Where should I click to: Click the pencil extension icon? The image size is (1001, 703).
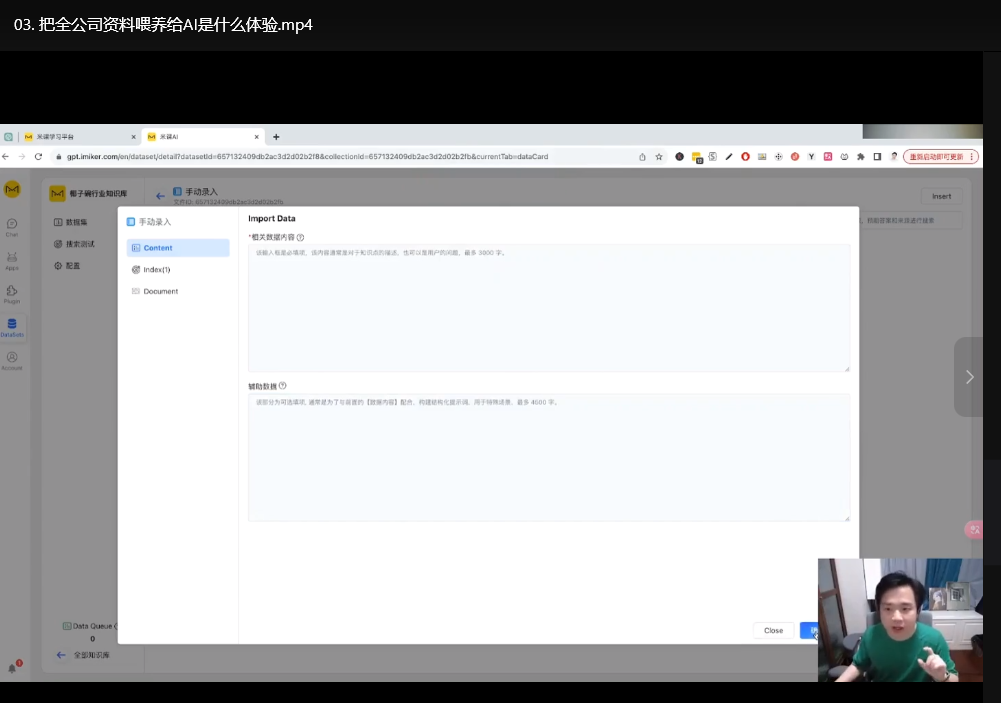[x=728, y=156]
